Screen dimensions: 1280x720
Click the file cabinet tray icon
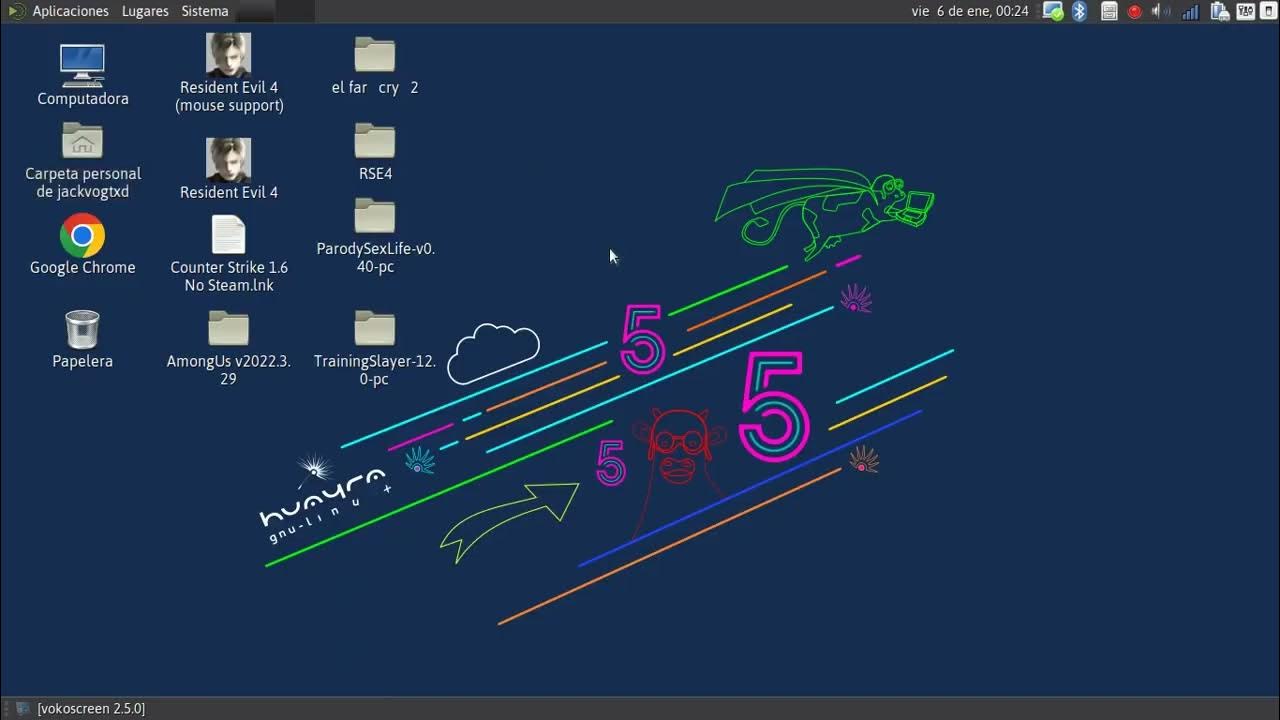[x=1109, y=11]
